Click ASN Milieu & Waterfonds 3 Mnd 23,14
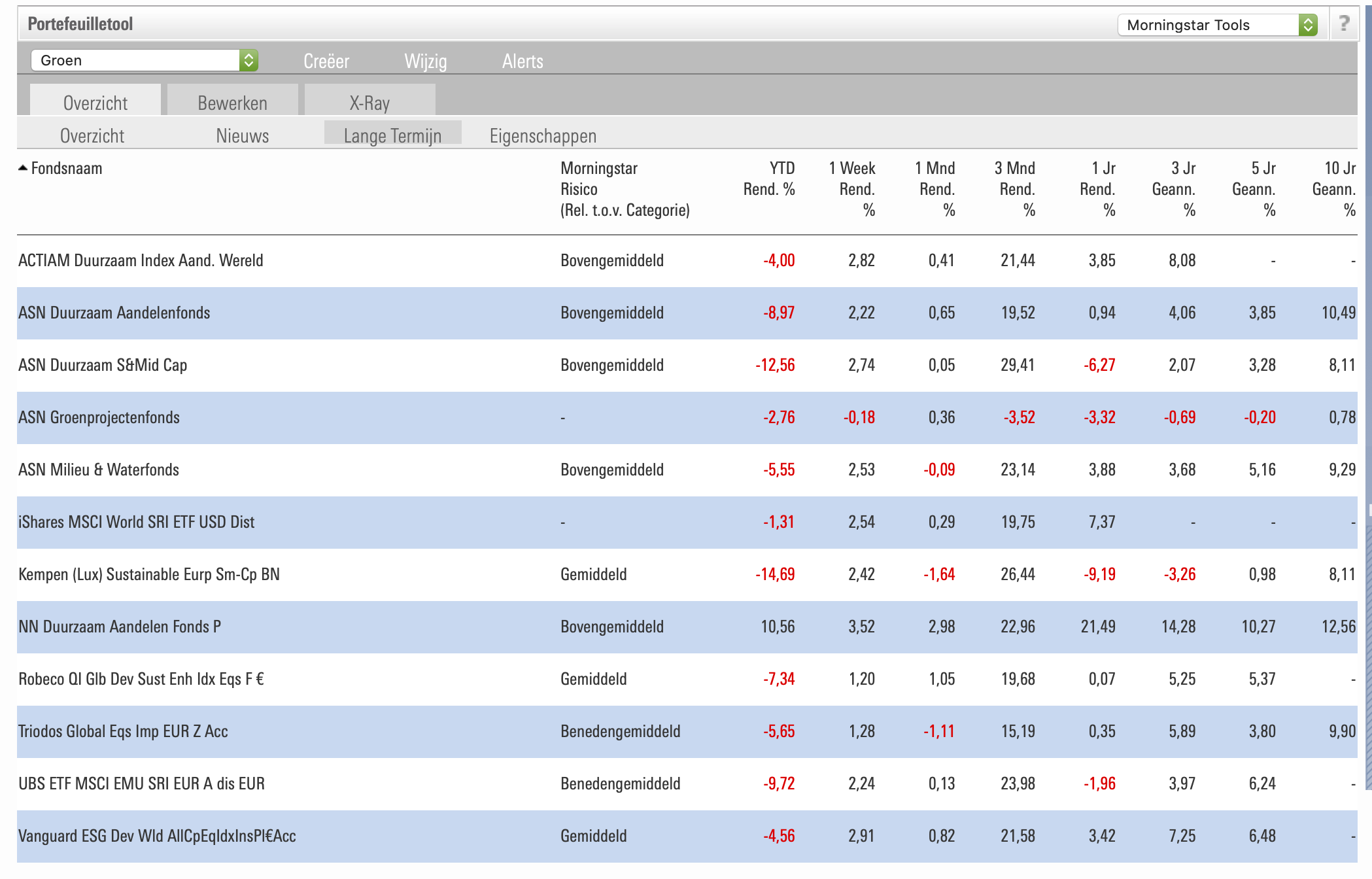 tap(1018, 470)
